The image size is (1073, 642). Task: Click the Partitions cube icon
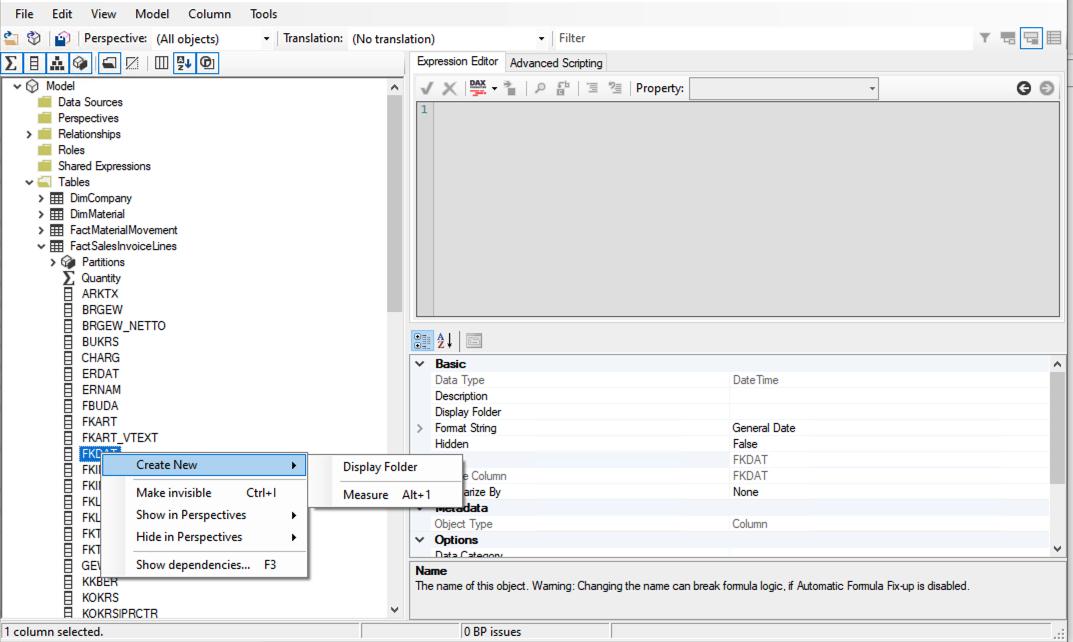click(68, 262)
